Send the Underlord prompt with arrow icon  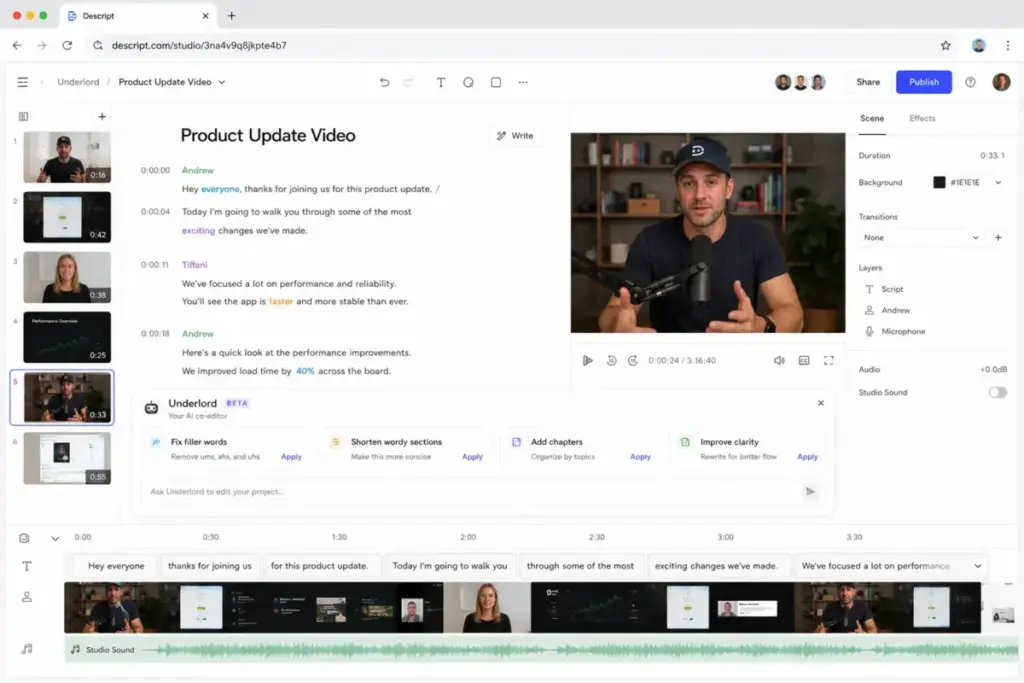[810, 492]
